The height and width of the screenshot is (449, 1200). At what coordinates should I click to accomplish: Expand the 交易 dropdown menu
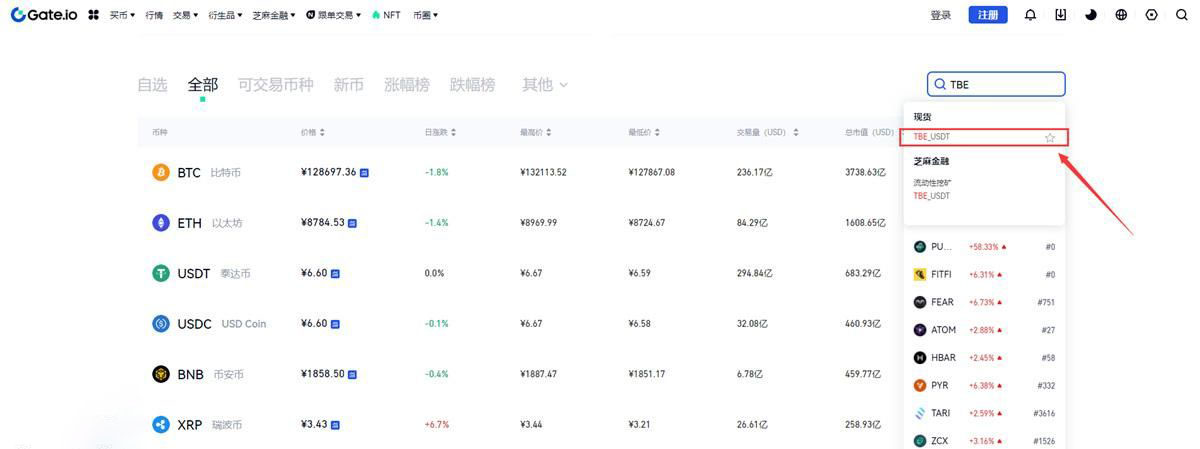pyautogui.click(x=185, y=15)
